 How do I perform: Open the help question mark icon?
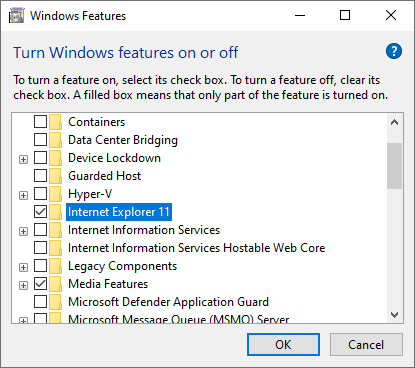coord(394,51)
